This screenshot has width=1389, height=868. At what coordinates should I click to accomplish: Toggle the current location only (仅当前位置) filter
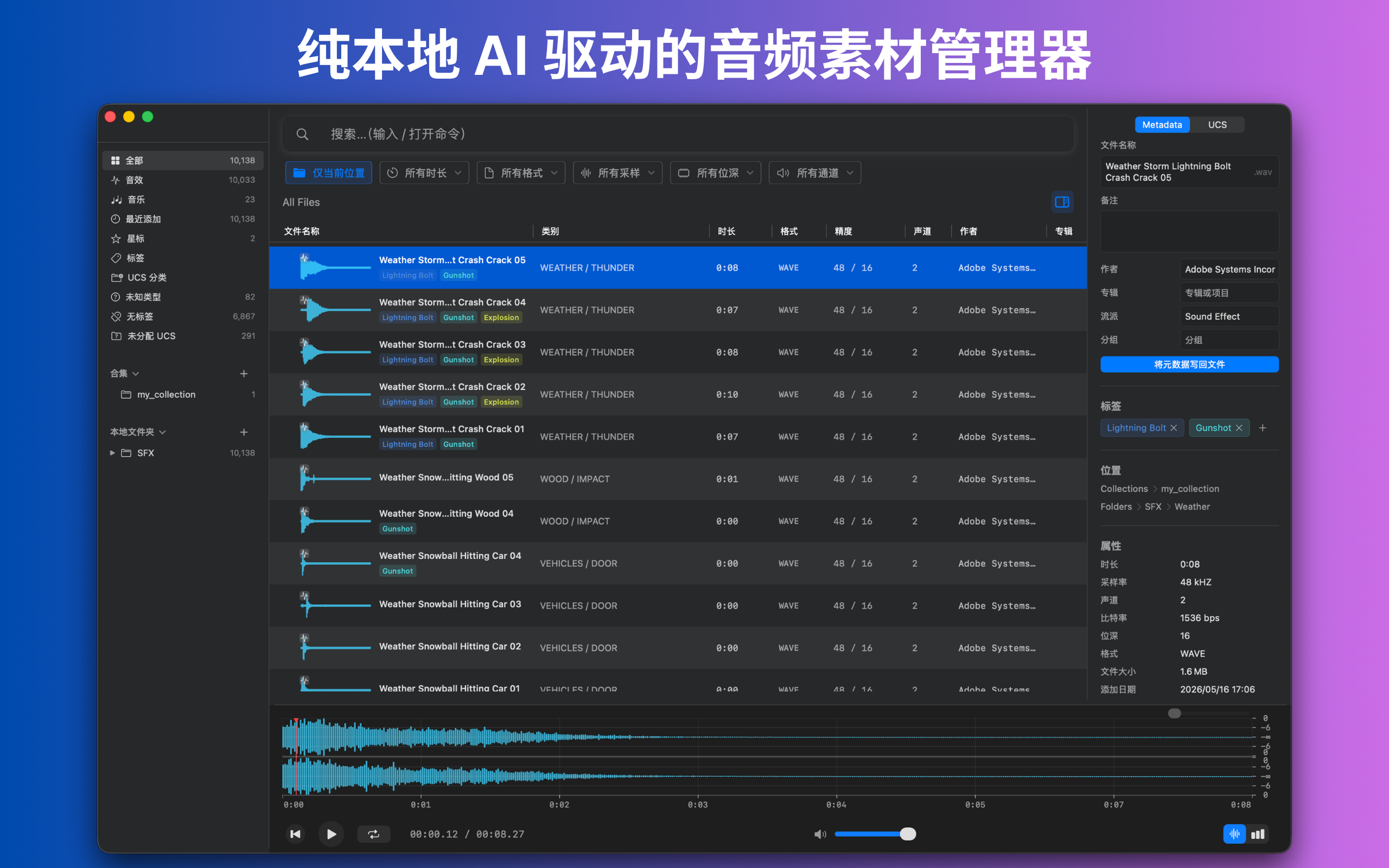click(x=329, y=173)
